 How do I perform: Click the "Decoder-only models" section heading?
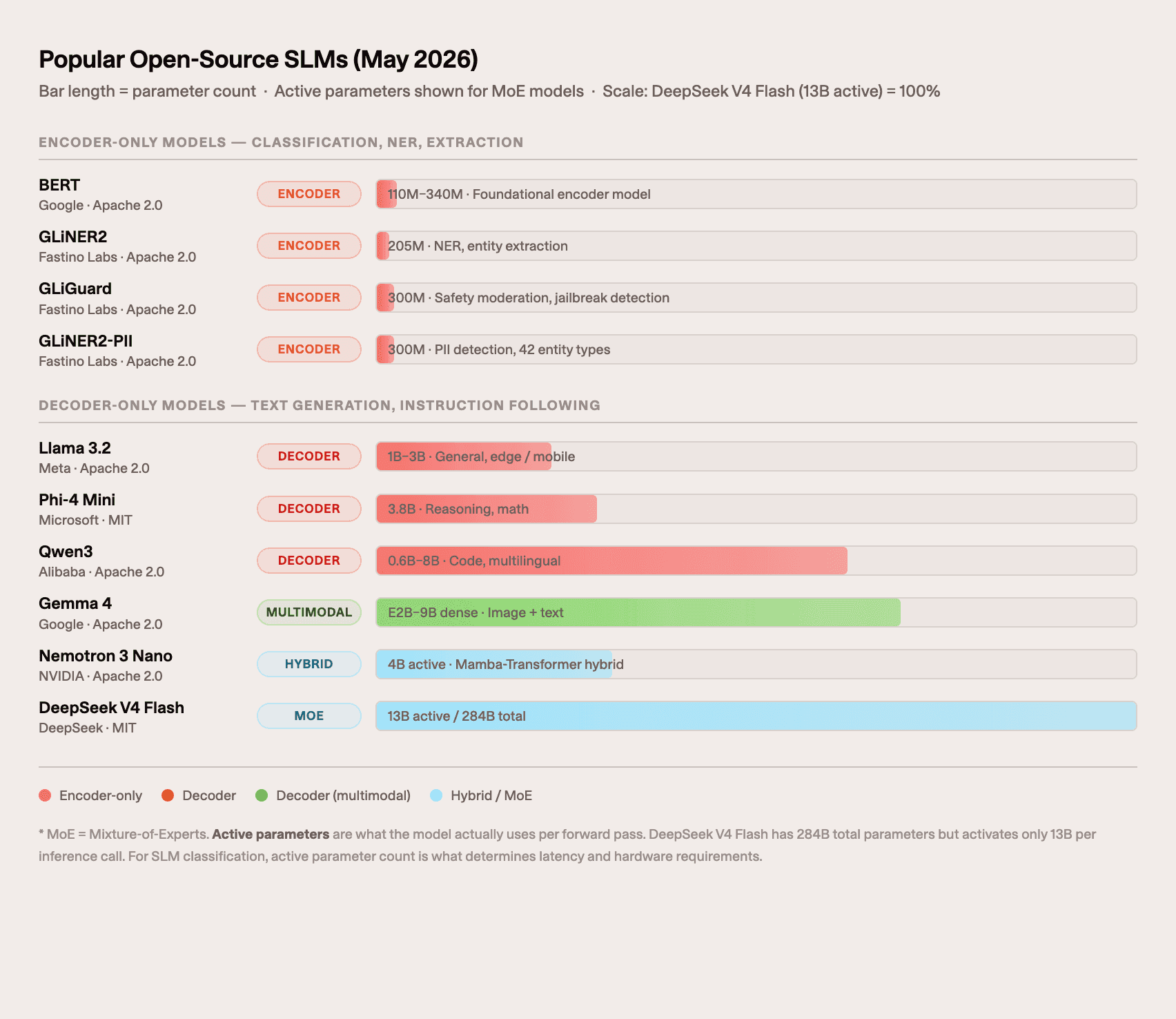click(x=320, y=405)
